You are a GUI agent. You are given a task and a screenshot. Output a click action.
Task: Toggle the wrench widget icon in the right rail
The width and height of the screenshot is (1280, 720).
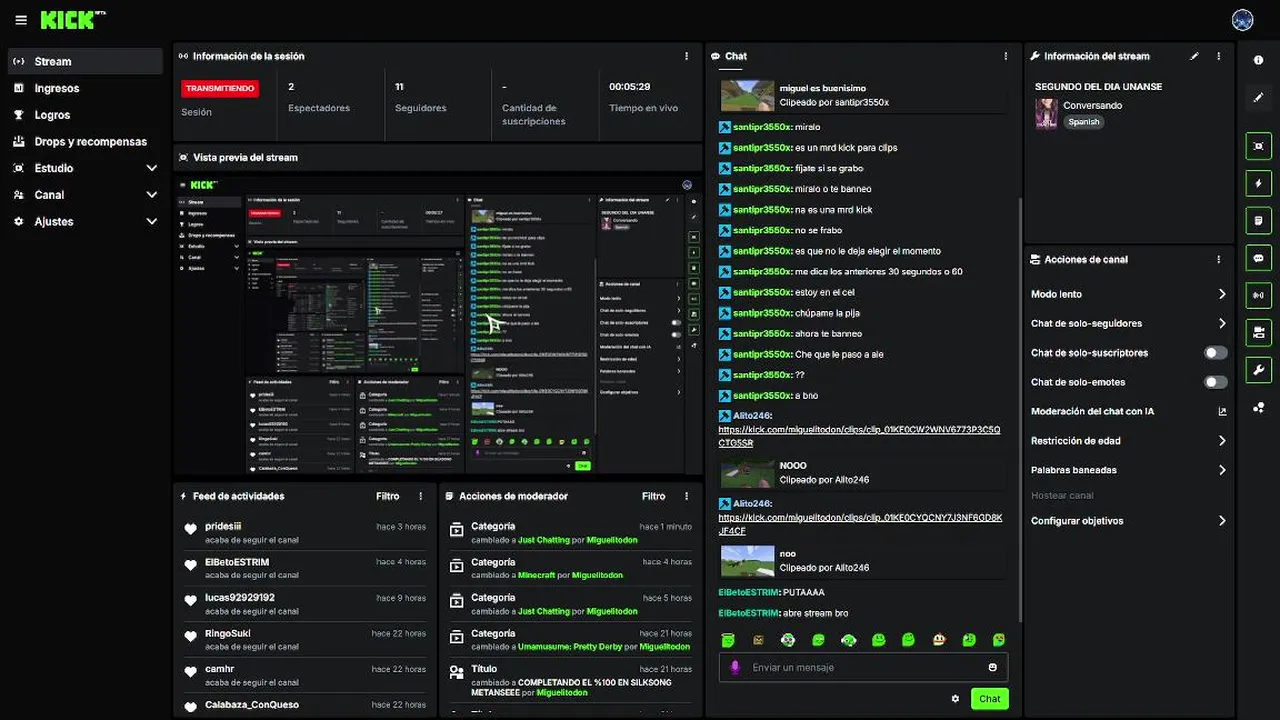coord(1258,370)
